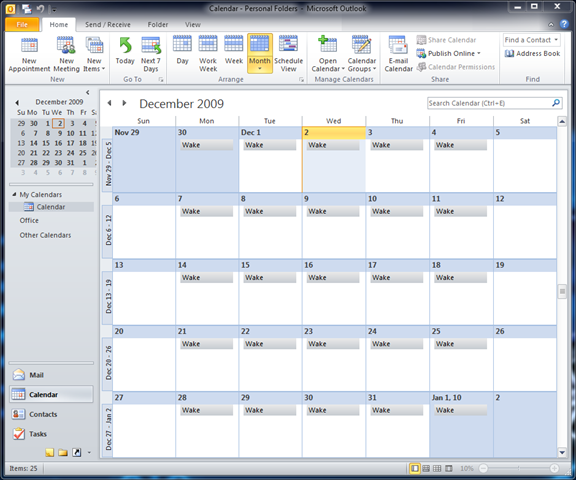Toggle the Reading view button in status bar
Screen dimensions: 576x480
click(449, 468)
